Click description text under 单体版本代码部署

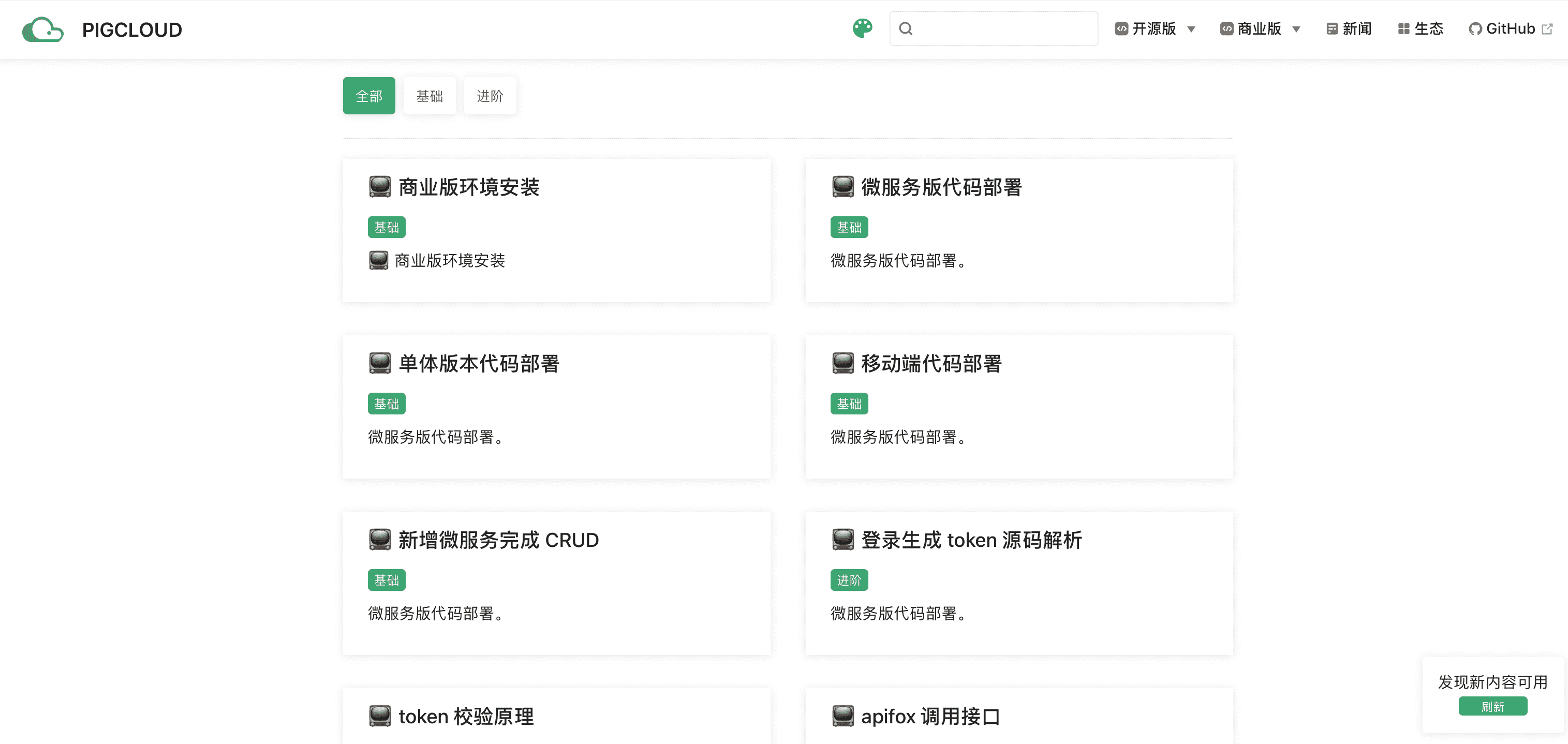pos(435,437)
